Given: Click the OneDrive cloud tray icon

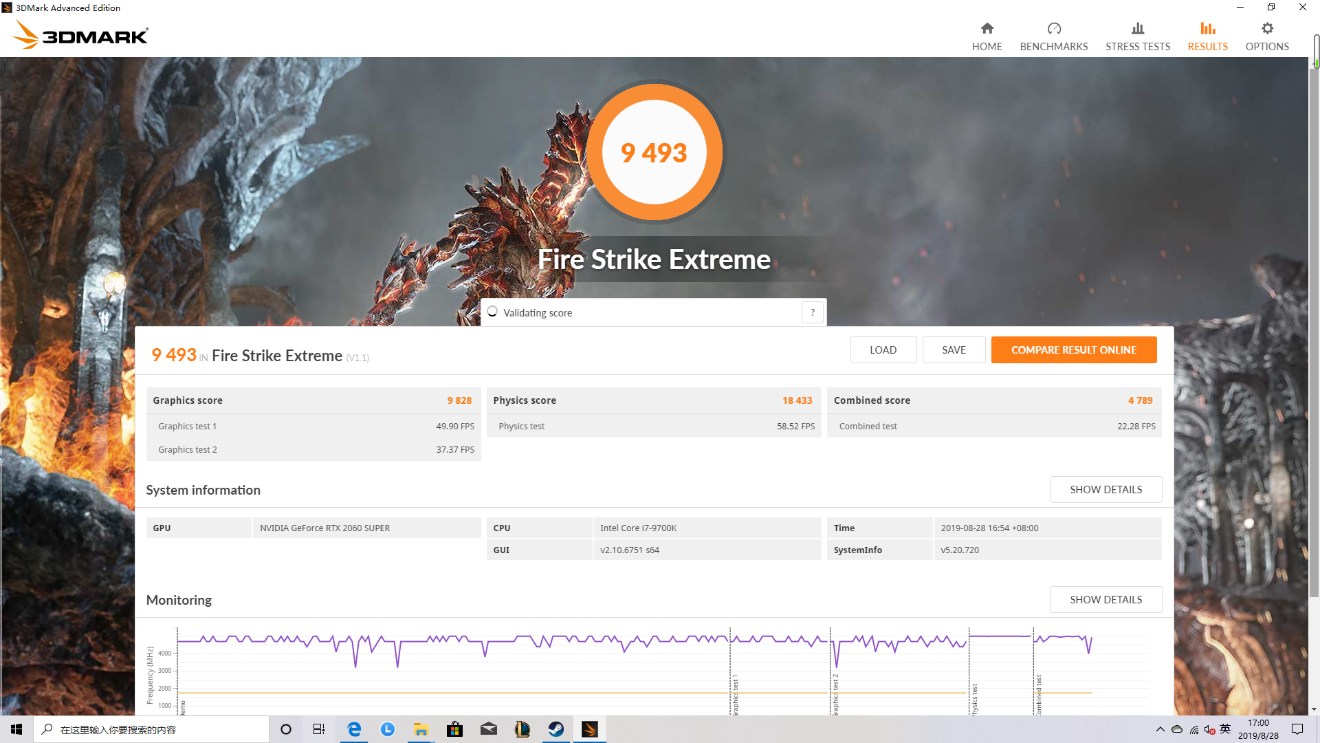Looking at the screenshot, I should [1177, 729].
